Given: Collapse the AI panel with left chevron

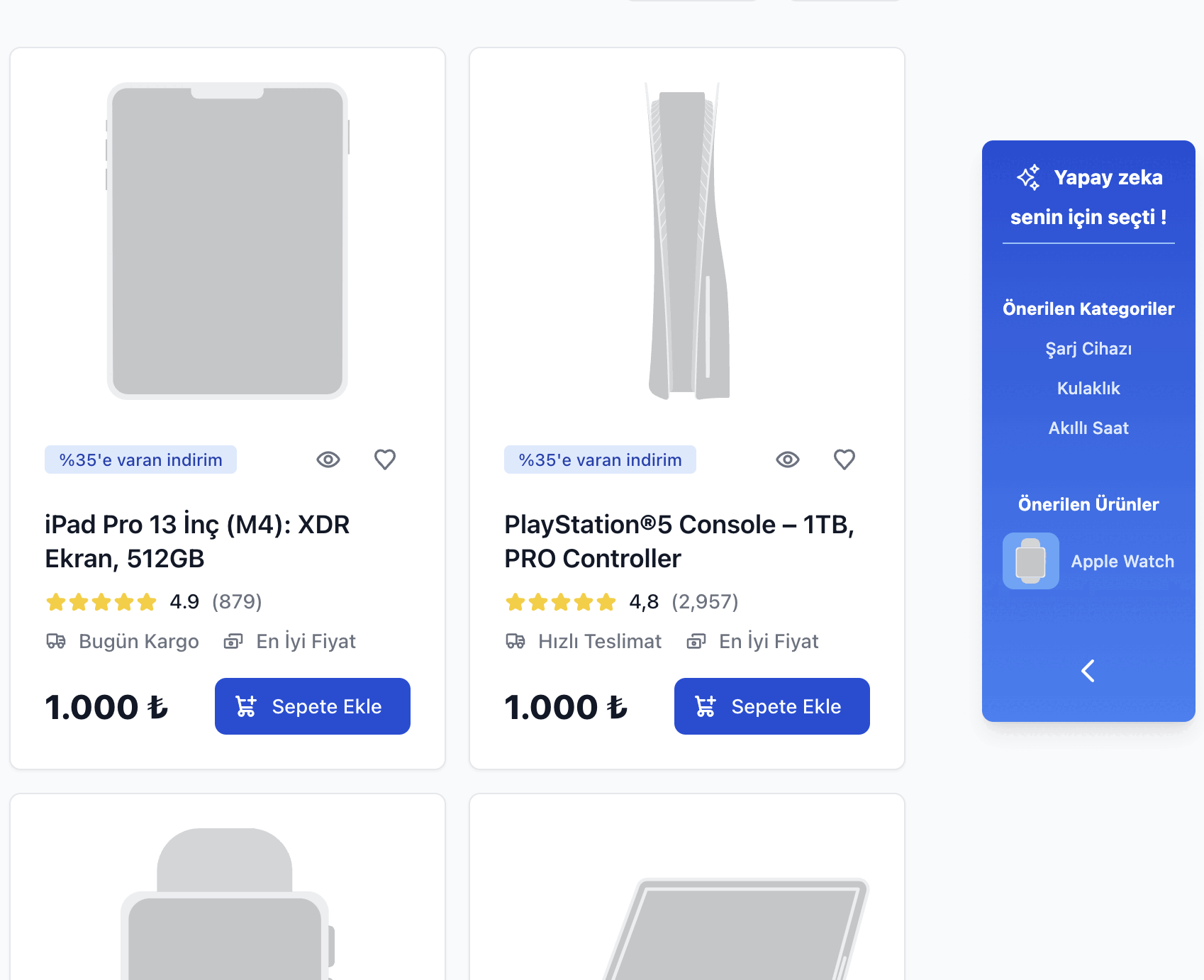Looking at the screenshot, I should click(x=1088, y=671).
